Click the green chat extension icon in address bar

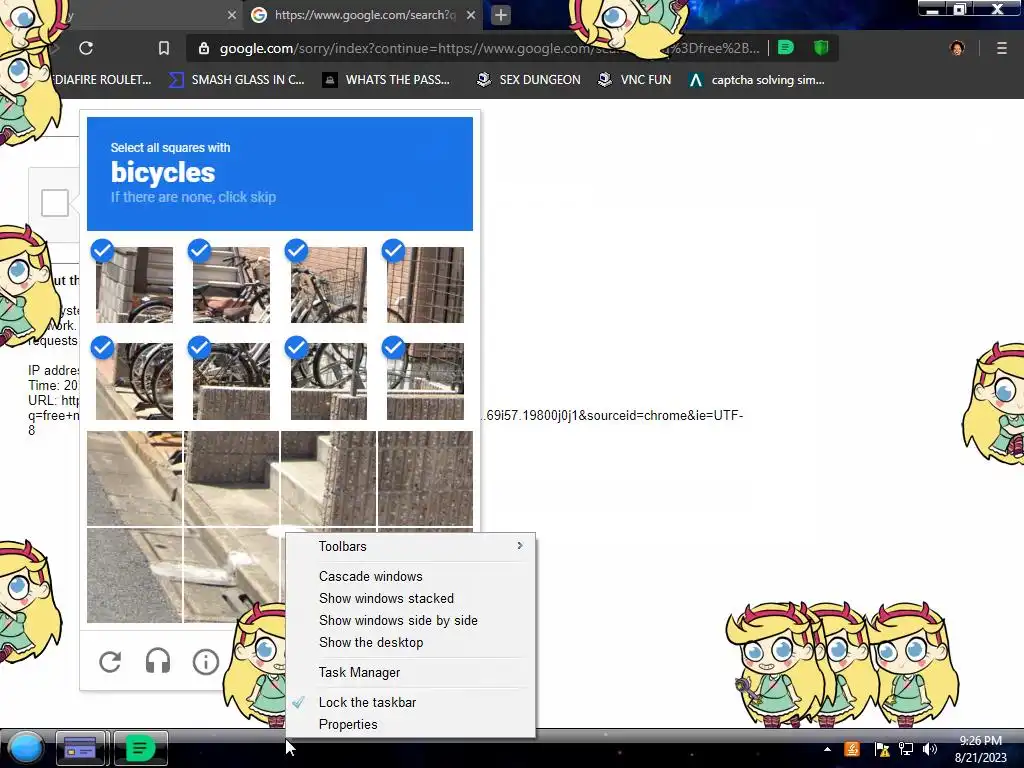pos(786,47)
